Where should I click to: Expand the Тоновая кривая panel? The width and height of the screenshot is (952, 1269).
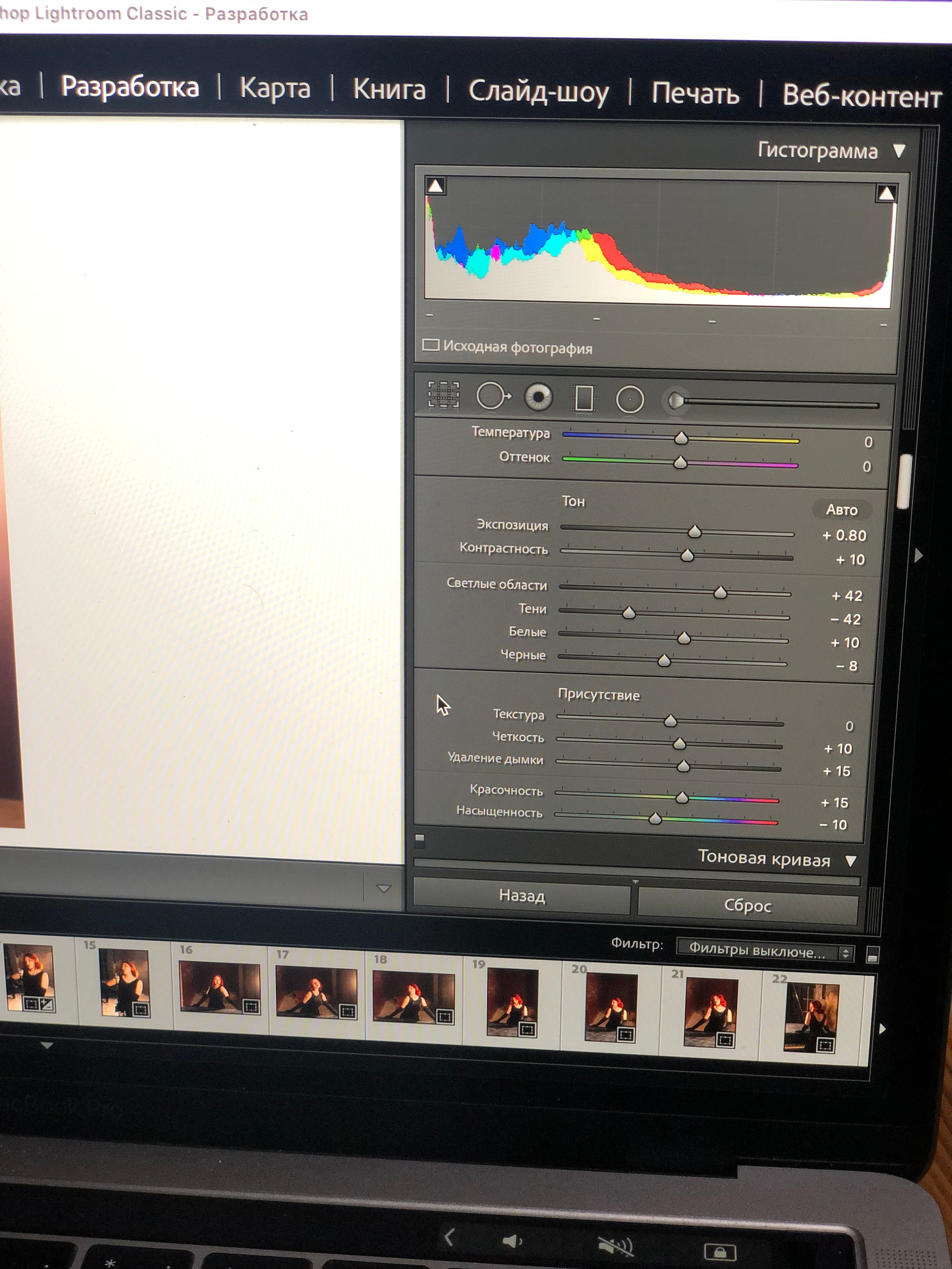(850, 860)
